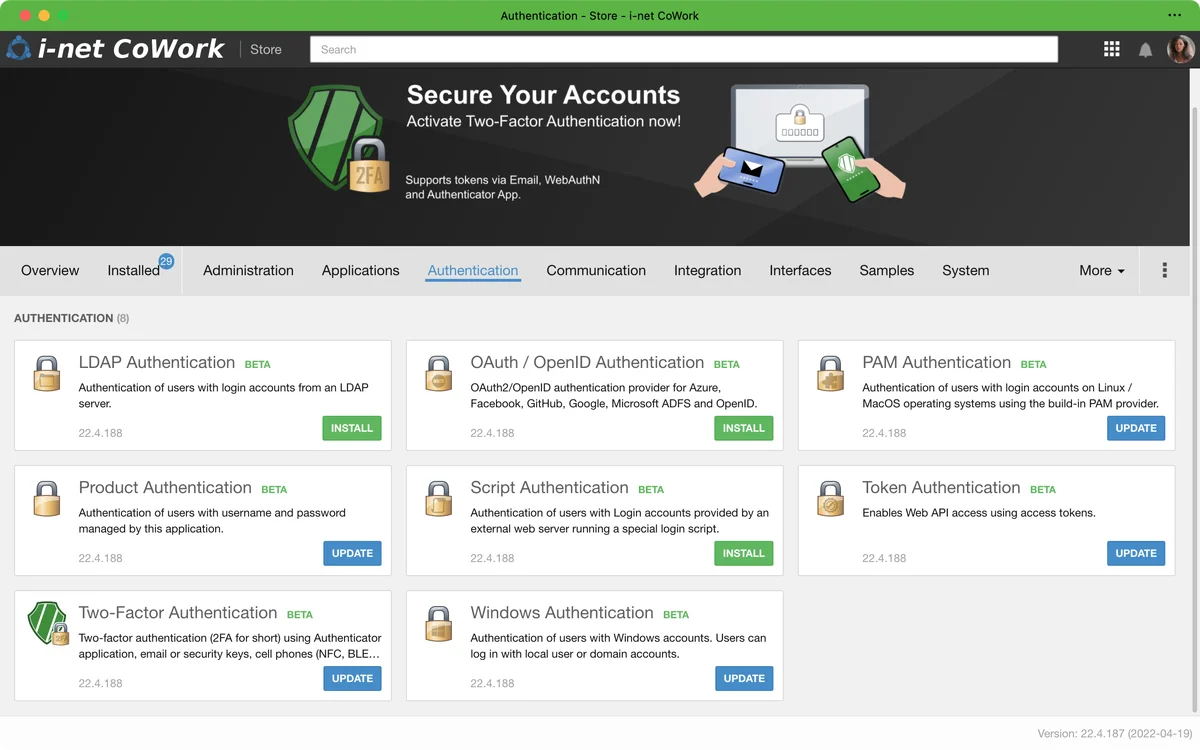Screen dimensions: 1200x750
Task: Expand the More categories dropdown
Action: (1101, 270)
